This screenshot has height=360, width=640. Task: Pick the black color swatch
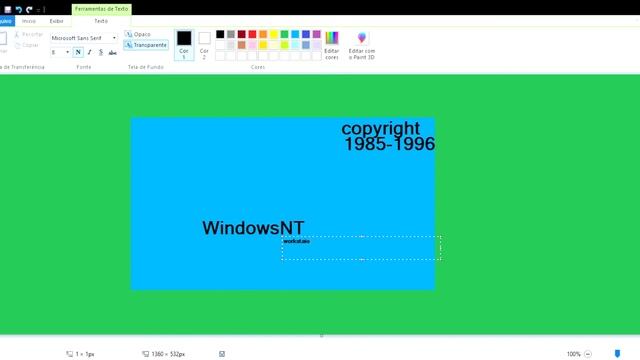[x=220, y=34]
